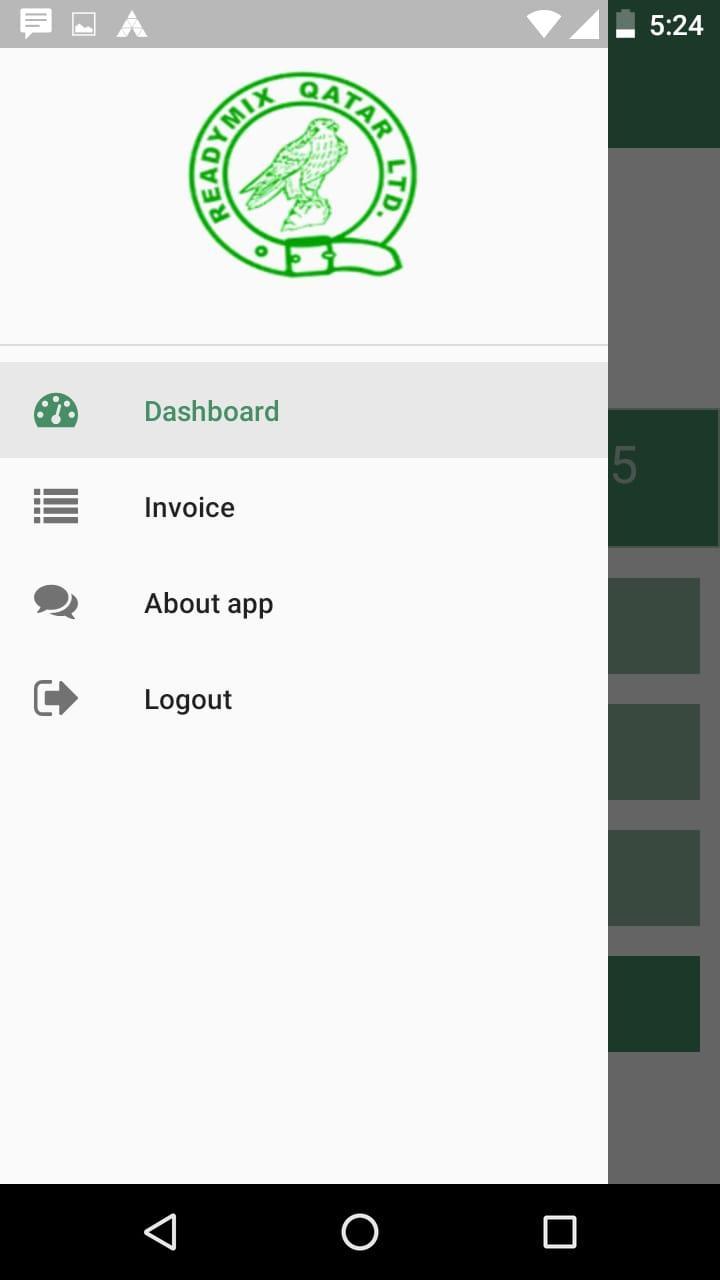Open the recent apps square button
Image resolution: width=720 pixels, height=1280 pixels.
[x=560, y=1232]
